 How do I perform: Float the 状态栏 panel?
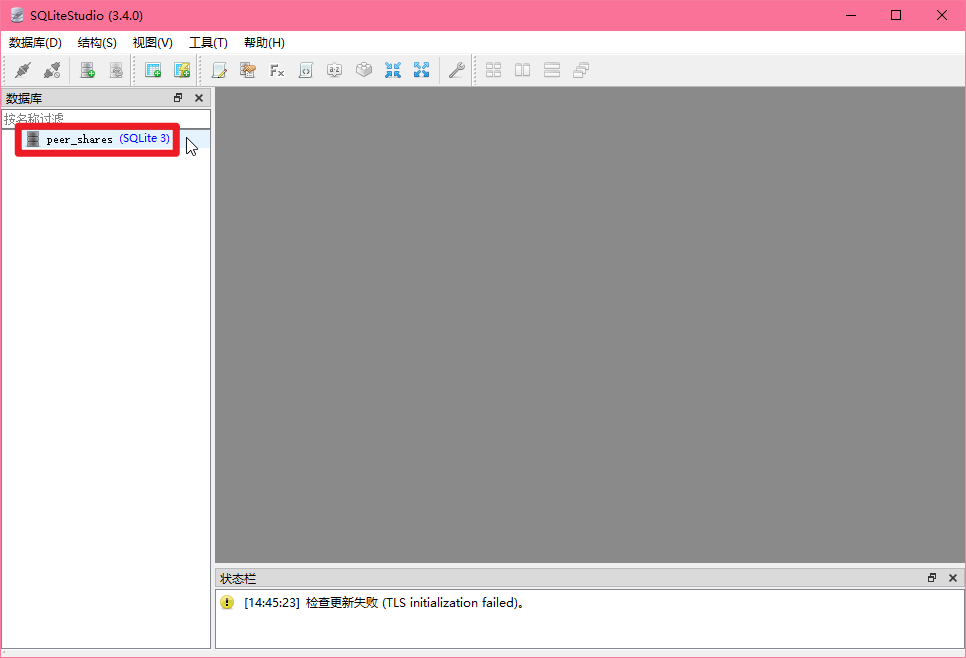932,578
